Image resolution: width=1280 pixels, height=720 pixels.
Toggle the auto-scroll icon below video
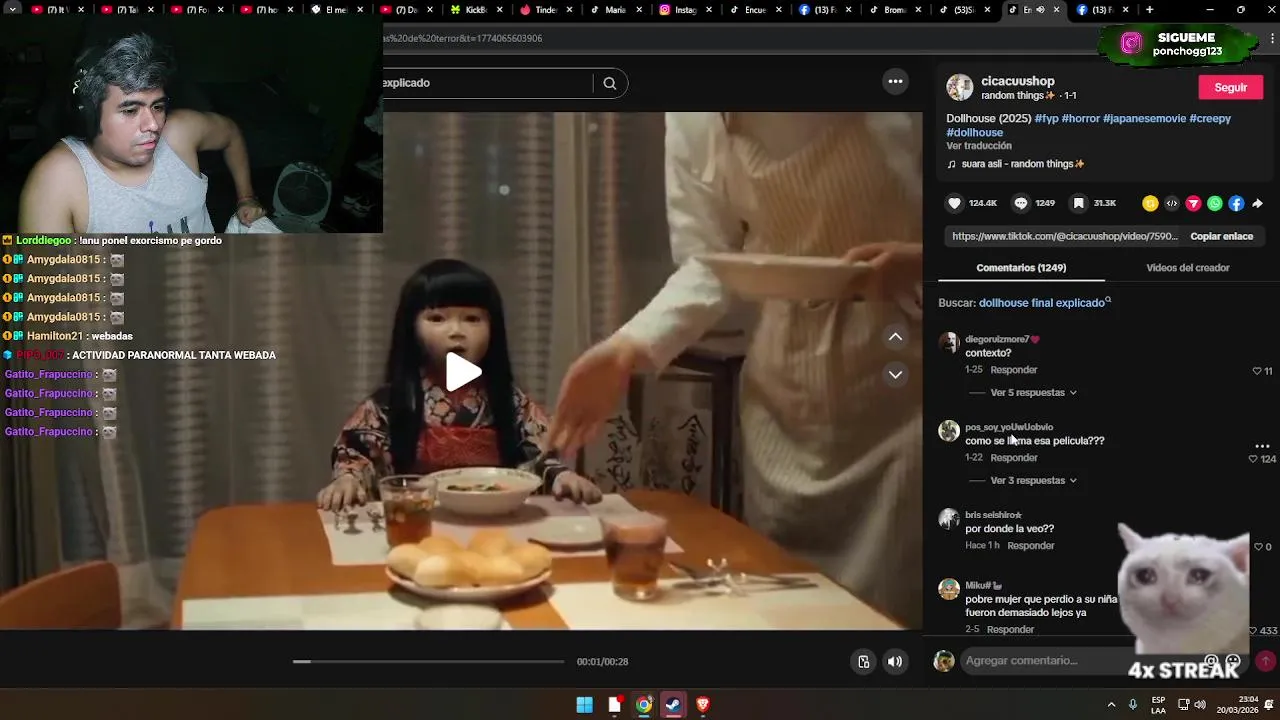[x=864, y=661]
